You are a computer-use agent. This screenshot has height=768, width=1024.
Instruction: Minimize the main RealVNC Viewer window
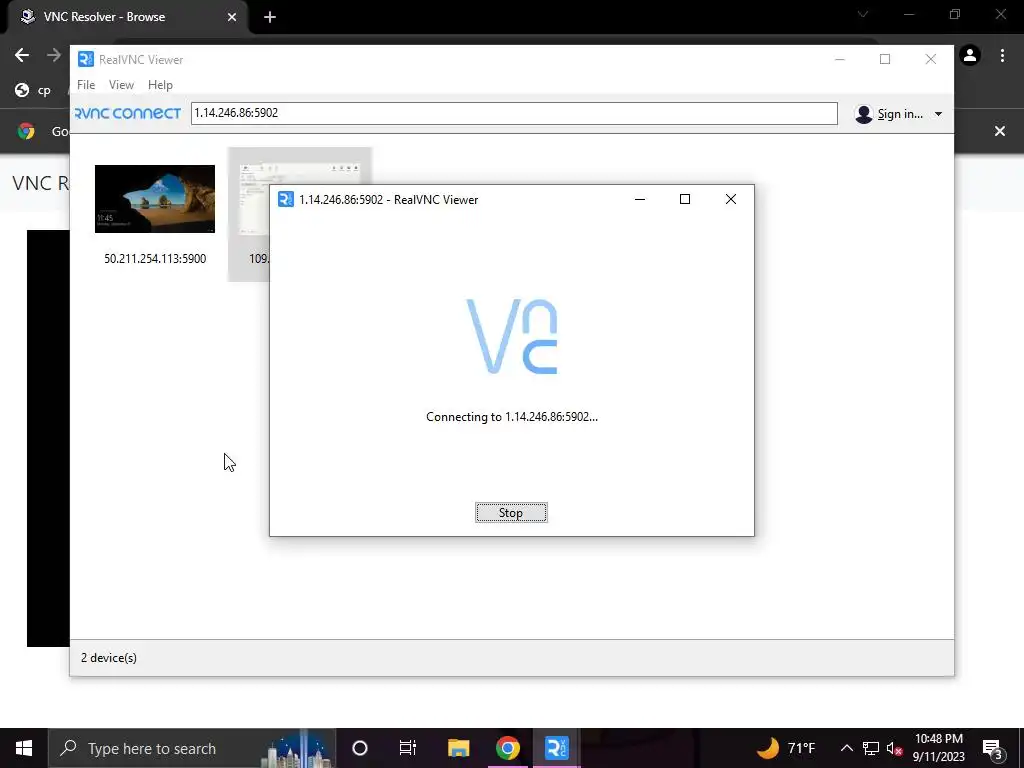(x=840, y=59)
